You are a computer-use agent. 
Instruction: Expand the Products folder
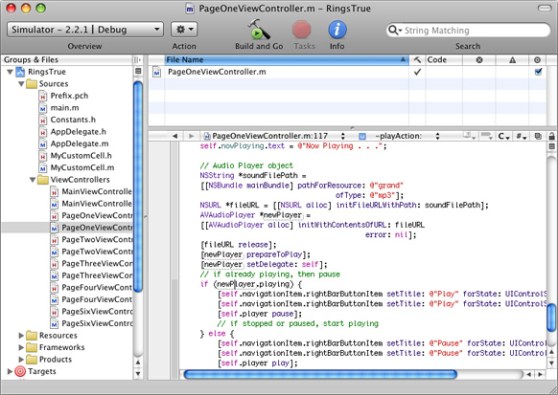(21, 359)
